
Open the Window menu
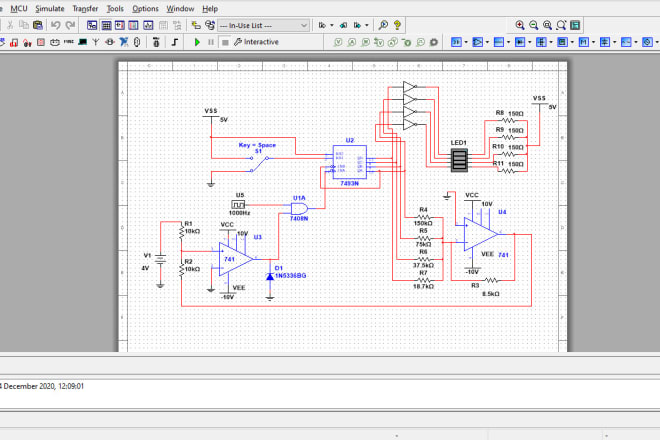pyautogui.click(x=180, y=8)
